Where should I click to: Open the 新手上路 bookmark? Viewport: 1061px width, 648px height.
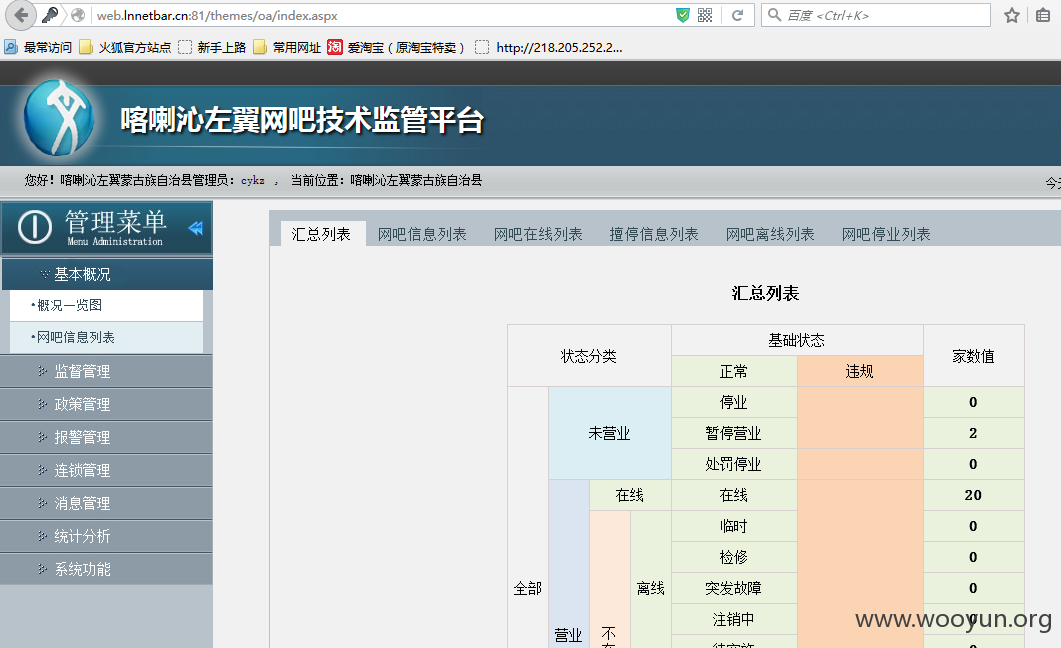pos(212,47)
